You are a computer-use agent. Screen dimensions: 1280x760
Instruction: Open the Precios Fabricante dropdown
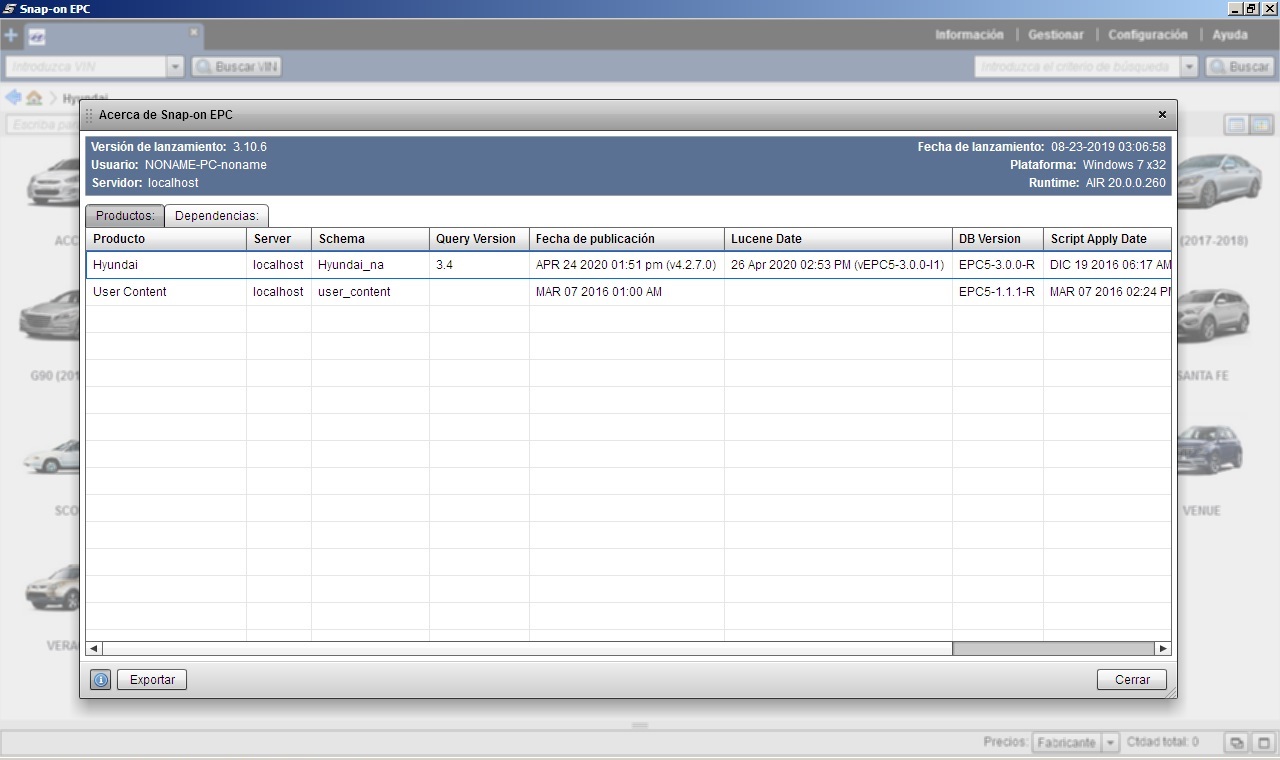pos(1075,743)
